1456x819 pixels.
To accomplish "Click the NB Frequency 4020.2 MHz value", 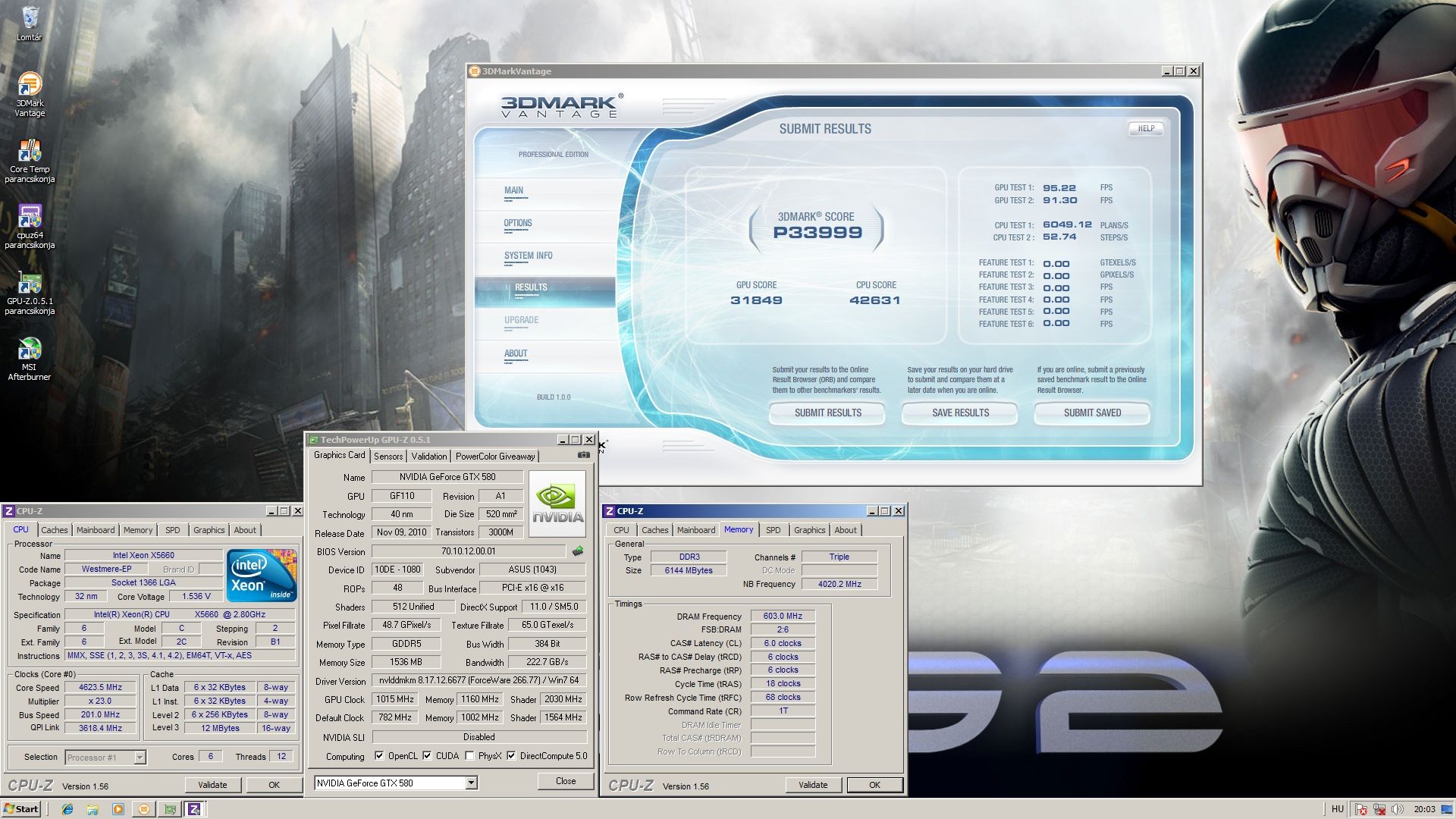I will pyautogui.click(x=839, y=584).
